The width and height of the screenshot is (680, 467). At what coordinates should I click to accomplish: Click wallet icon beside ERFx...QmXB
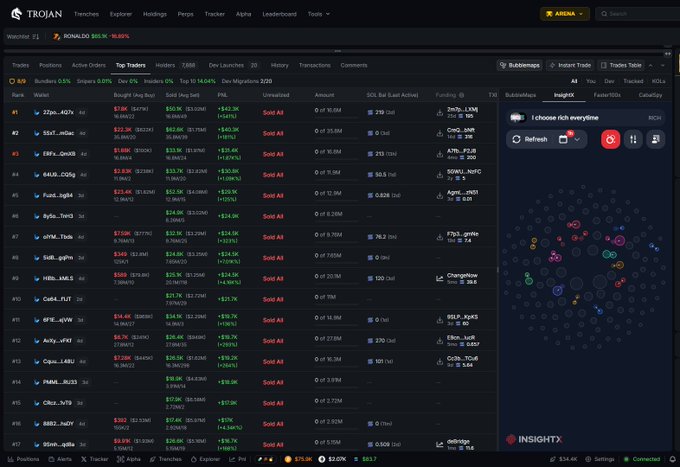(37, 154)
